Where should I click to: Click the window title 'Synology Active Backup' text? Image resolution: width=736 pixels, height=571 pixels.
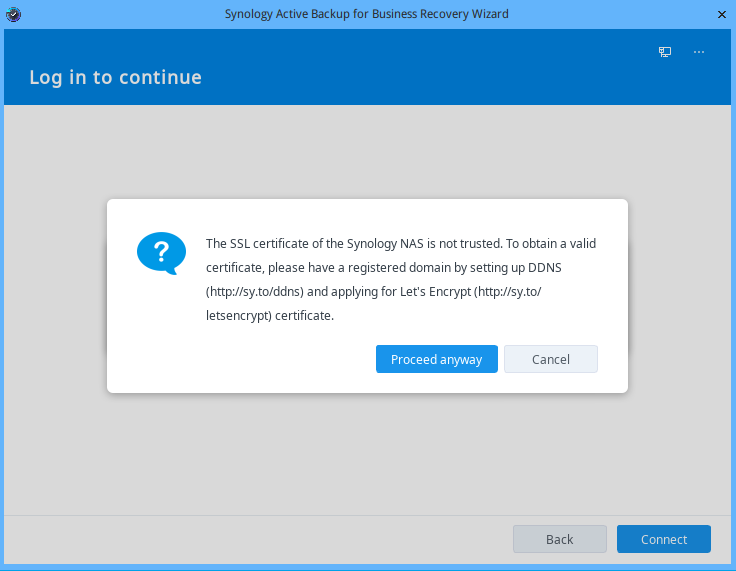pyautogui.click(x=367, y=14)
